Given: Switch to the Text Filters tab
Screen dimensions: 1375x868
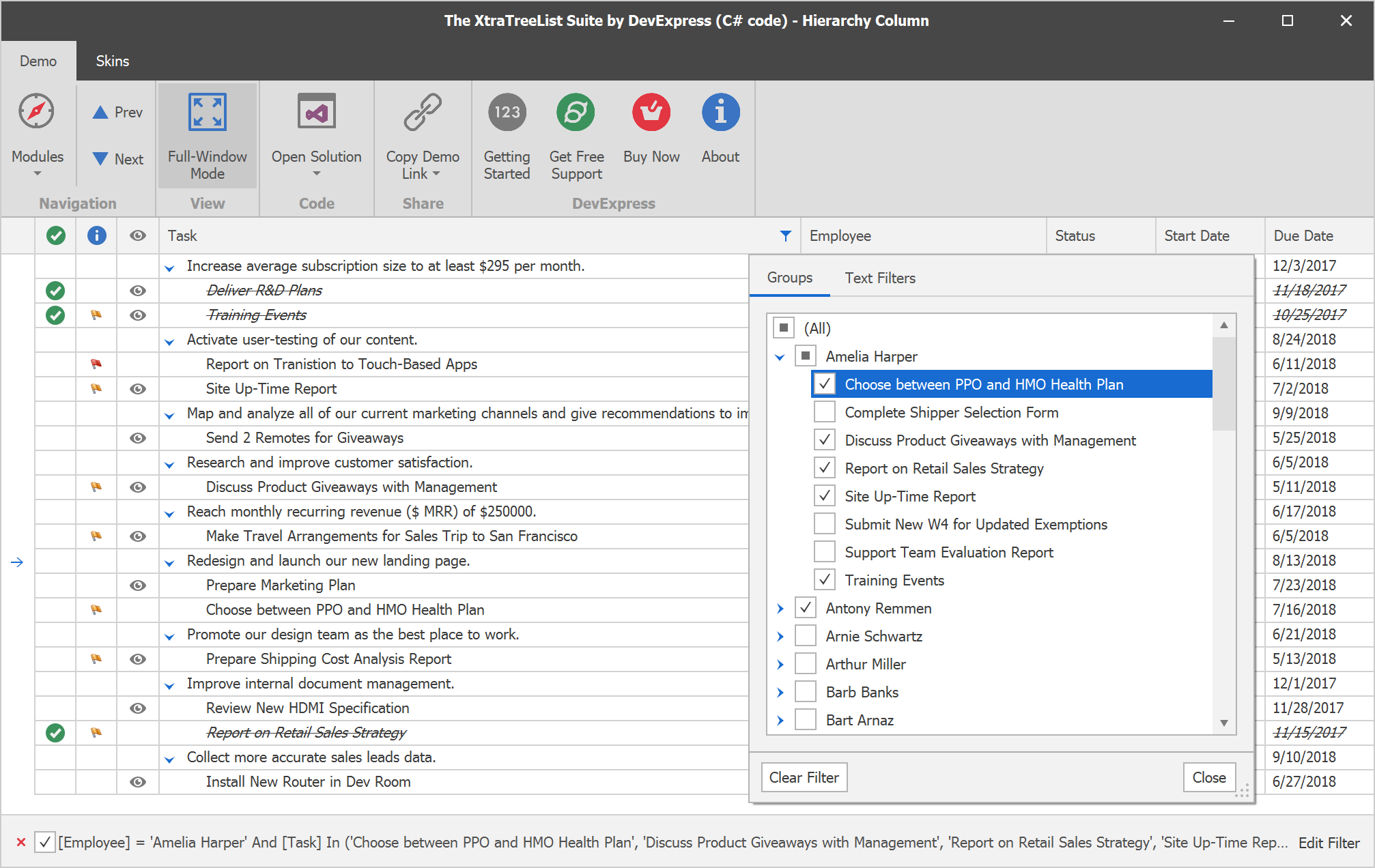Looking at the screenshot, I should click(x=879, y=278).
